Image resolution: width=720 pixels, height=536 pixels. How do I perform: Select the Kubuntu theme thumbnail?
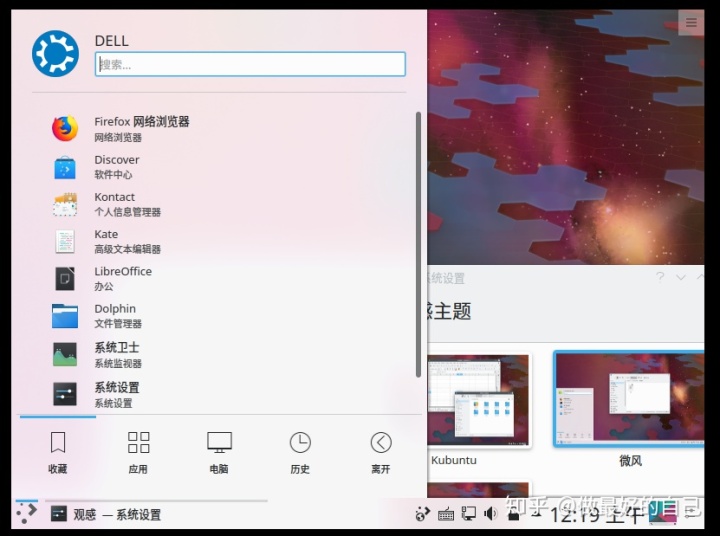point(479,400)
